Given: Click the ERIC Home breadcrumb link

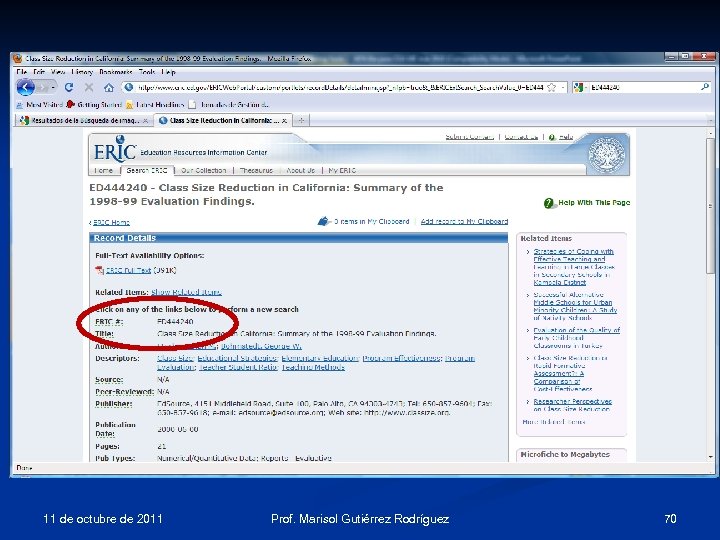Looking at the screenshot, I should pos(112,222).
